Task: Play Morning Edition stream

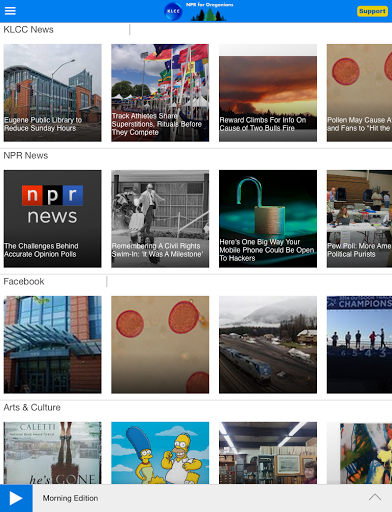Action: [16, 498]
